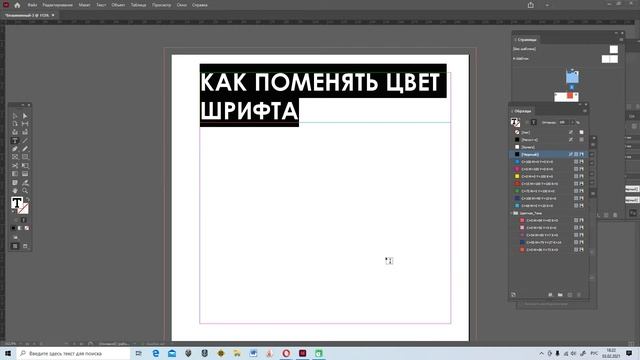Select the Gap tool
This screenshot has height=360, width=640.
click(x=25, y=124)
